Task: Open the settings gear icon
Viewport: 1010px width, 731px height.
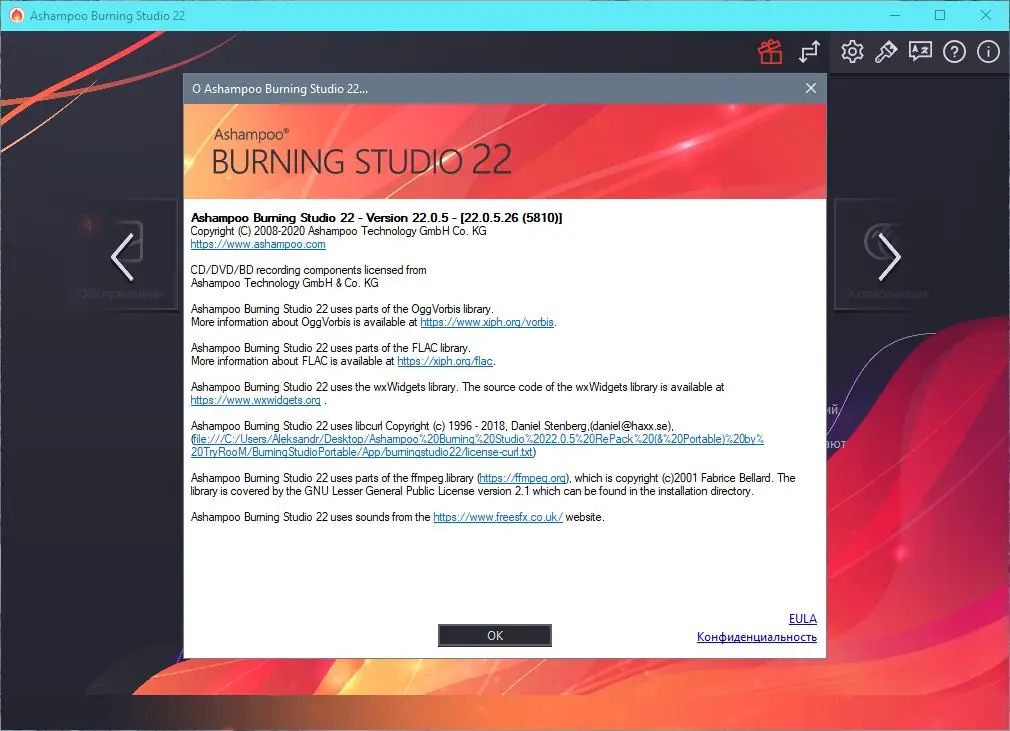Action: (852, 51)
